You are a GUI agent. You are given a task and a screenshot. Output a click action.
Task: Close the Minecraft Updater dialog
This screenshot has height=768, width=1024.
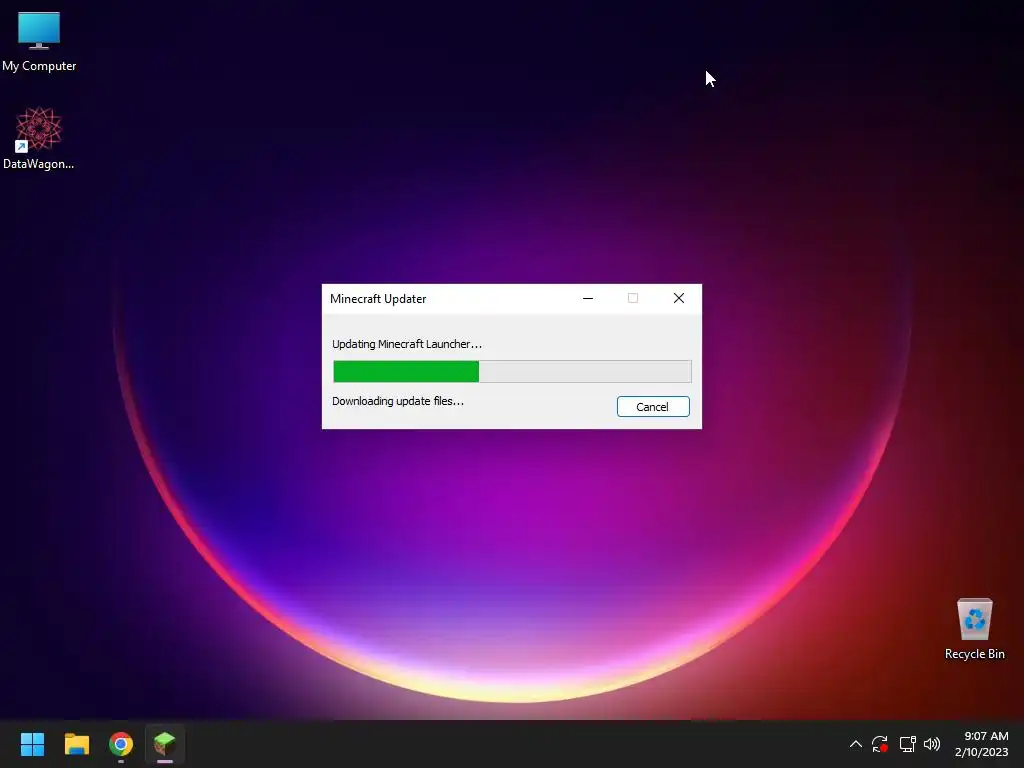click(679, 298)
